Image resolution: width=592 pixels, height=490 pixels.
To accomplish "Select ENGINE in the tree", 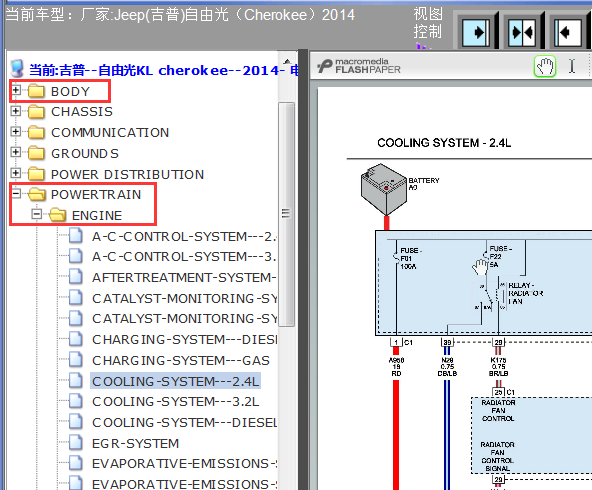I will (x=97, y=216).
